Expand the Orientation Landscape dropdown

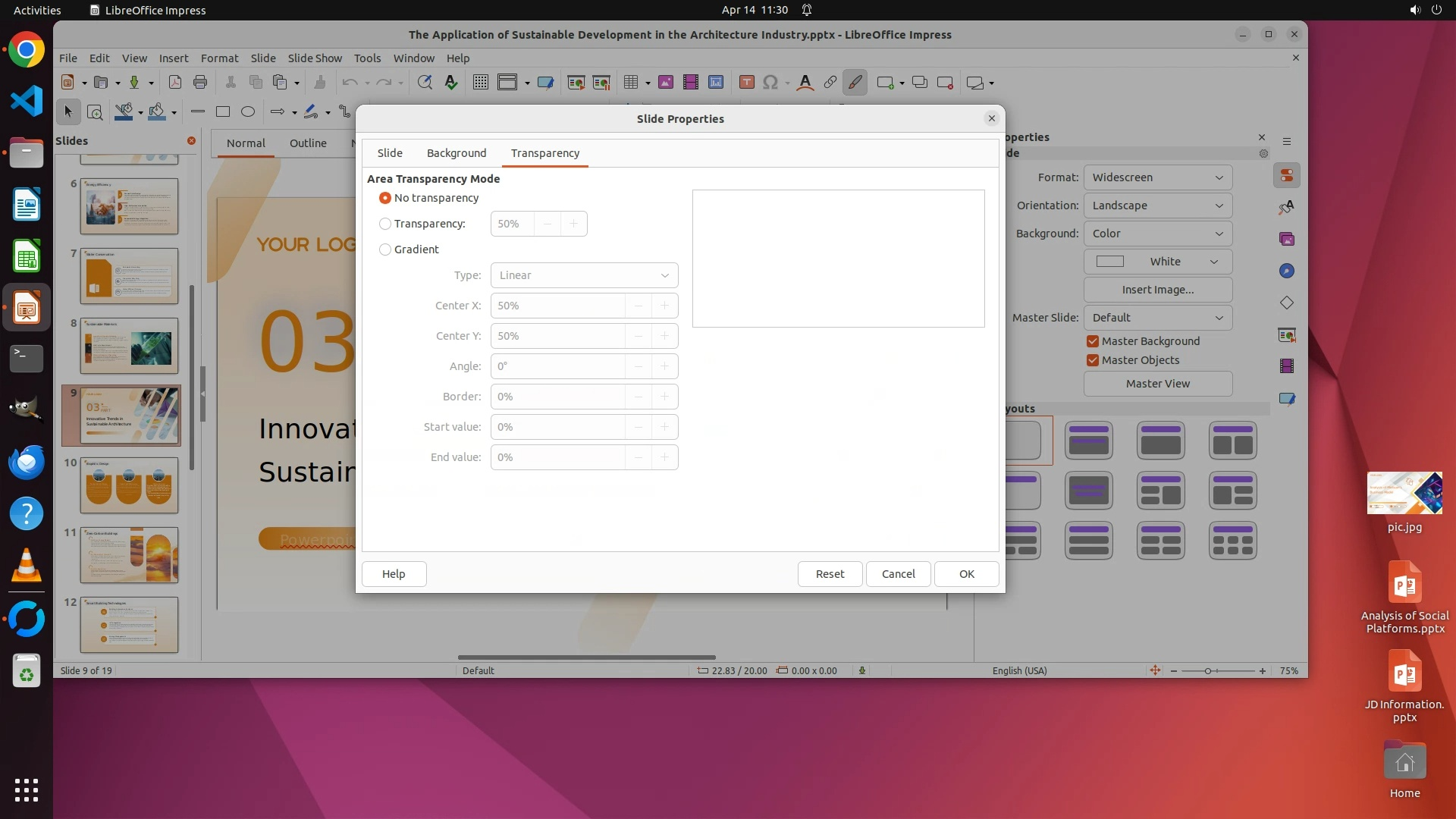coord(1157,206)
